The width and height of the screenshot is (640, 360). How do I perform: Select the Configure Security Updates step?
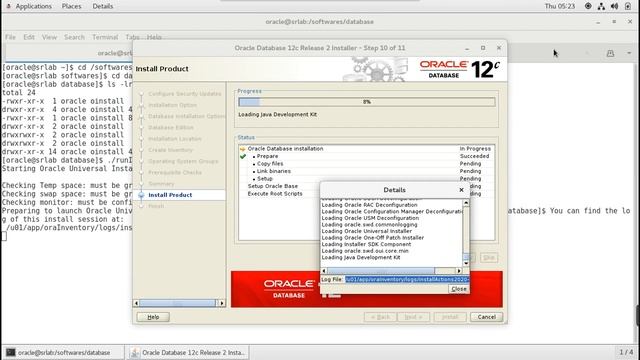point(184,94)
